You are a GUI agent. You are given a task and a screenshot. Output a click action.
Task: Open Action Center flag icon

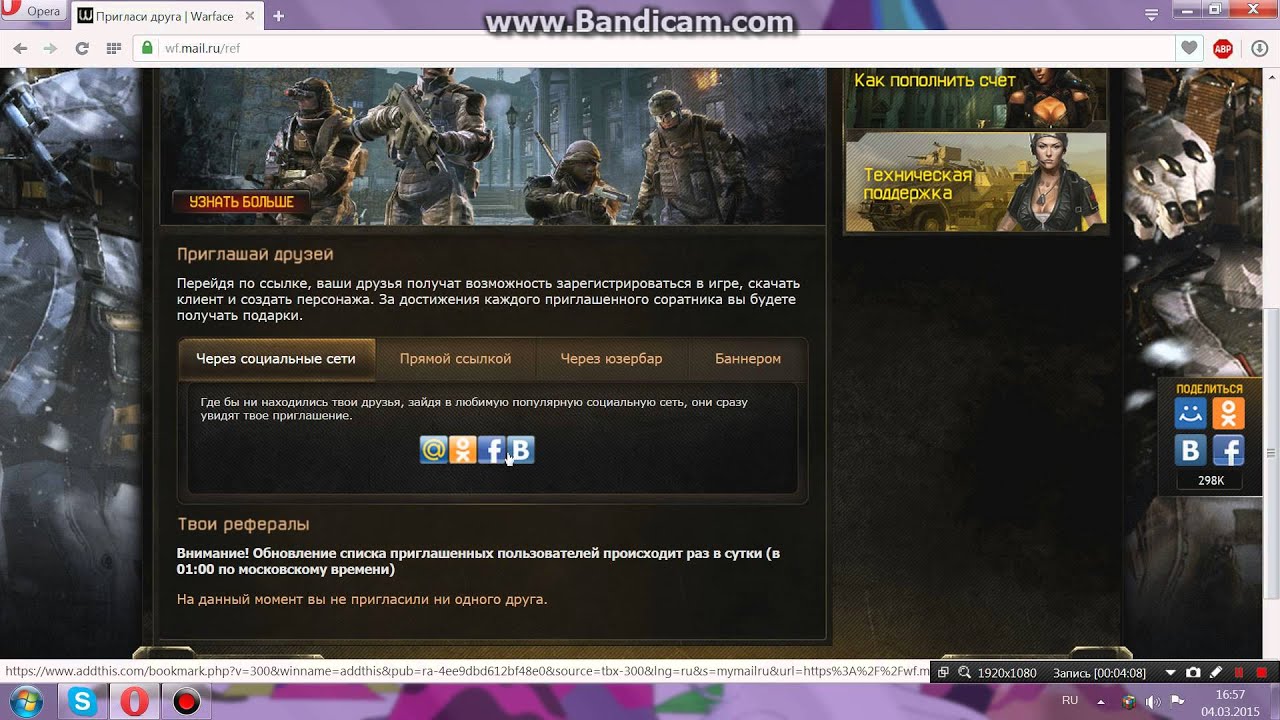pyautogui.click(x=1177, y=701)
